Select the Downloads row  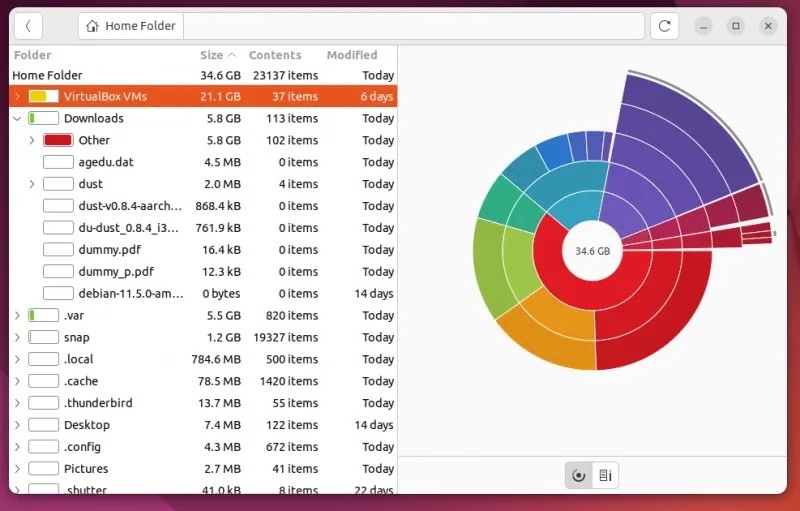203,118
